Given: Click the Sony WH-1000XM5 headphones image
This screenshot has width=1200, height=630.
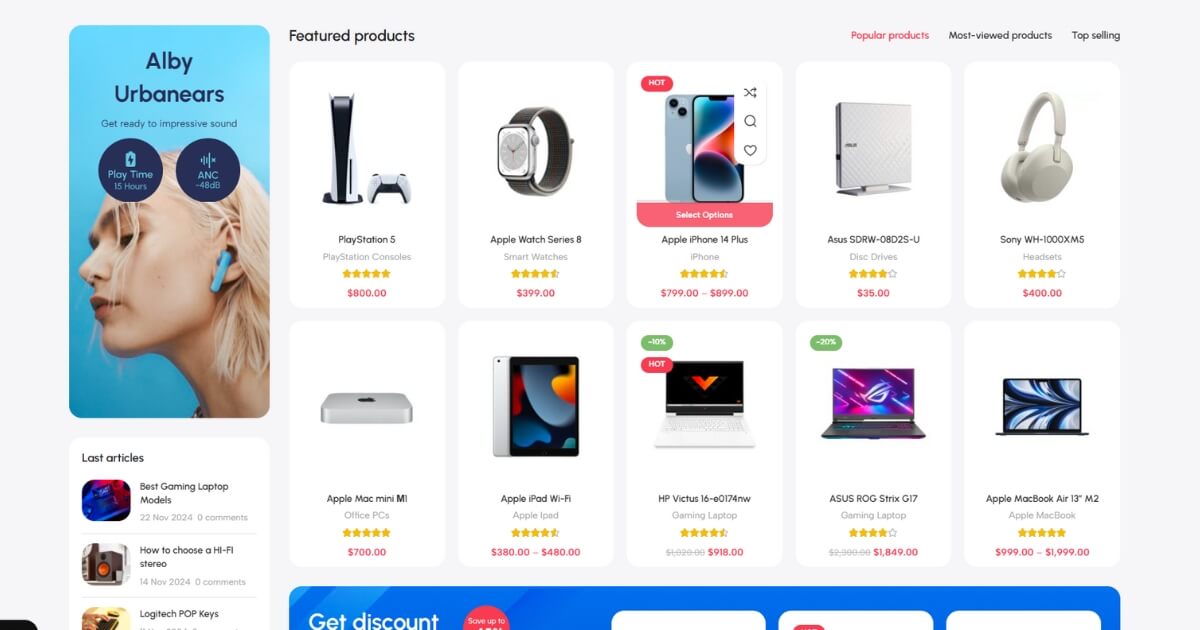Looking at the screenshot, I should [x=1042, y=148].
